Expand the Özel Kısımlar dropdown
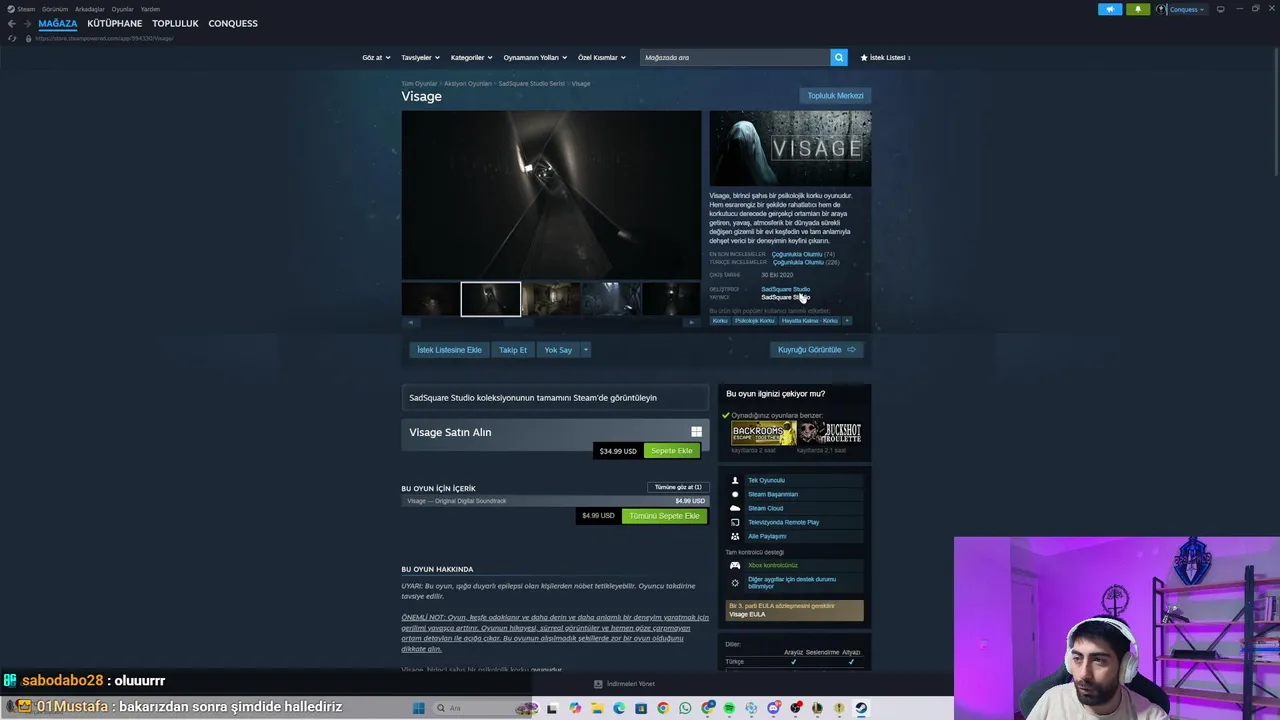The width and height of the screenshot is (1280, 720). pyautogui.click(x=601, y=58)
